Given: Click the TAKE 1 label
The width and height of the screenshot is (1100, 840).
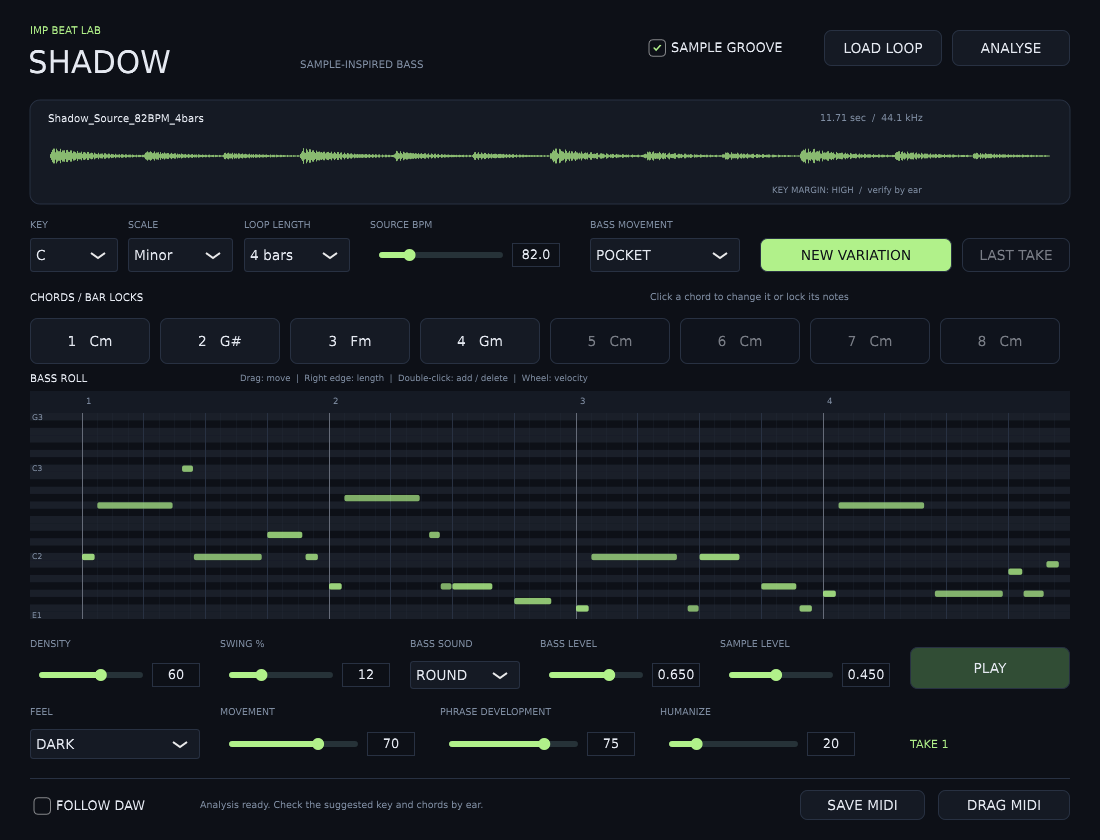Looking at the screenshot, I should 929,744.
